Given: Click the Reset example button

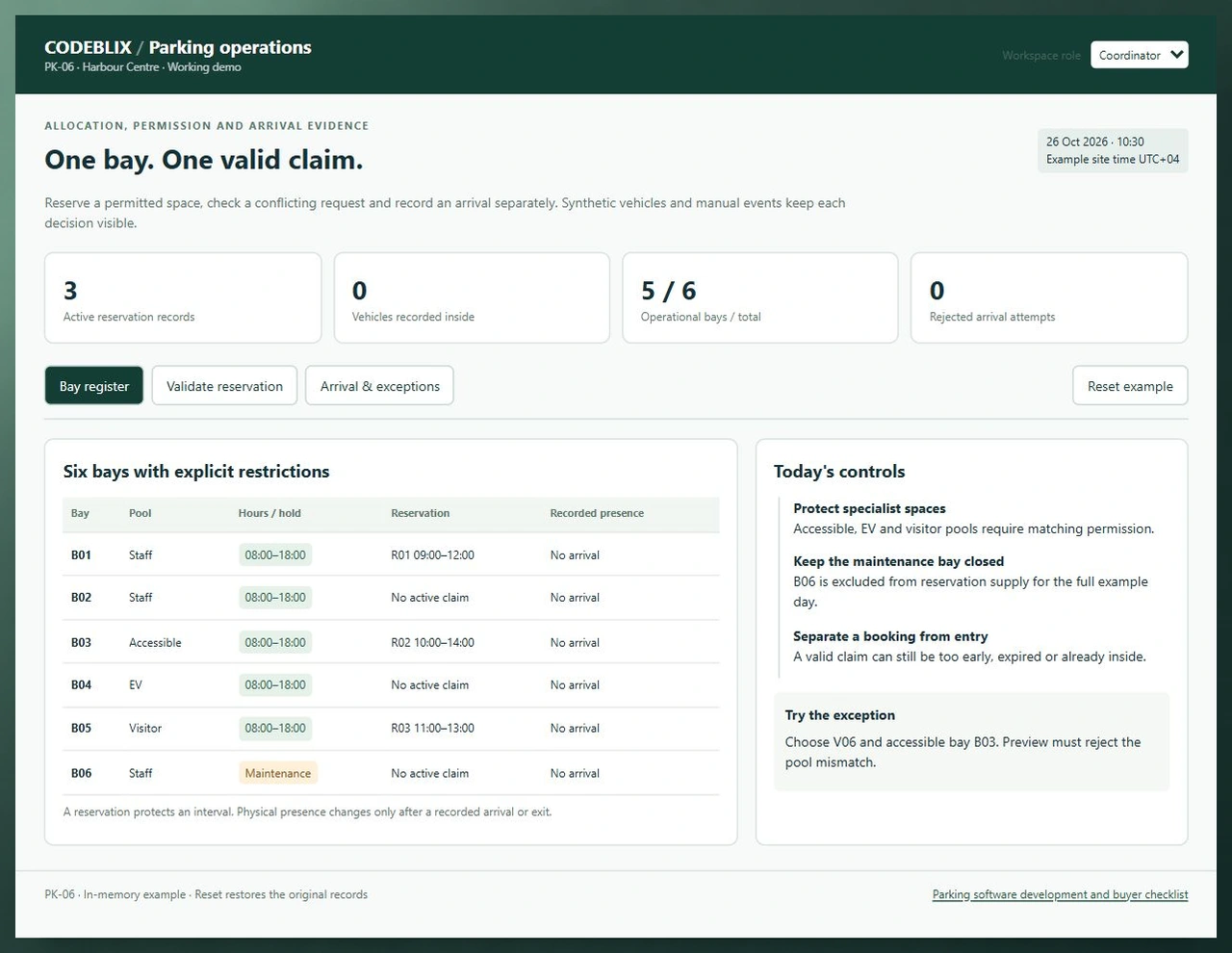Looking at the screenshot, I should coord(1130,386).
